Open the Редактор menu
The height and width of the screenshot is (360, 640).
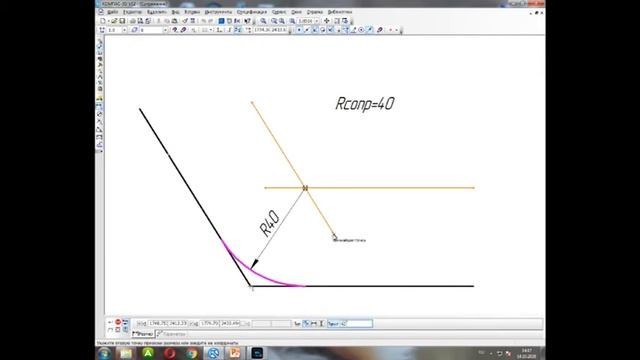(132, 12)
